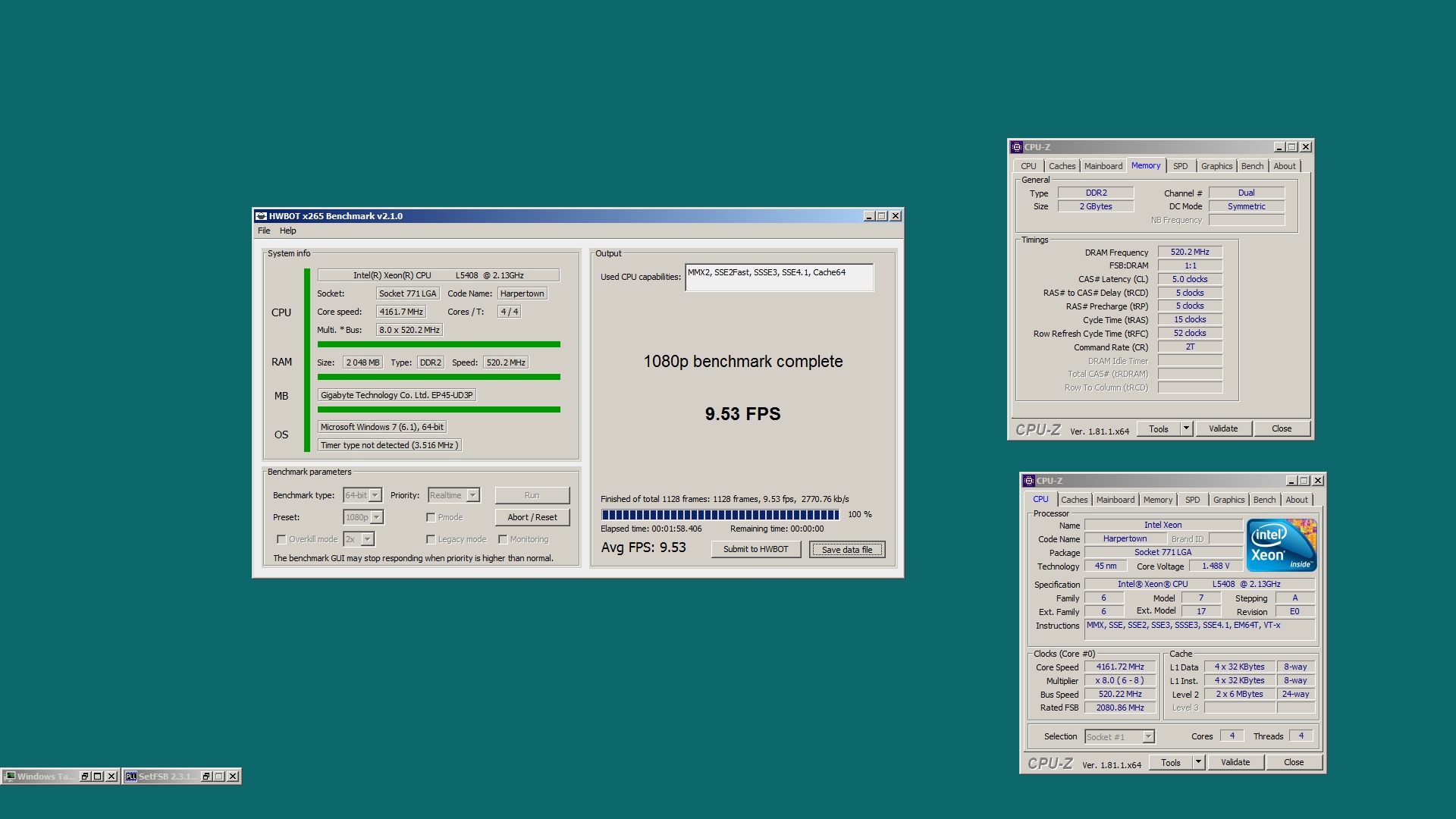1456x819 pixels.
Task: Click the CPU-Z CPU window title icon
Action: coord(1029,481)
